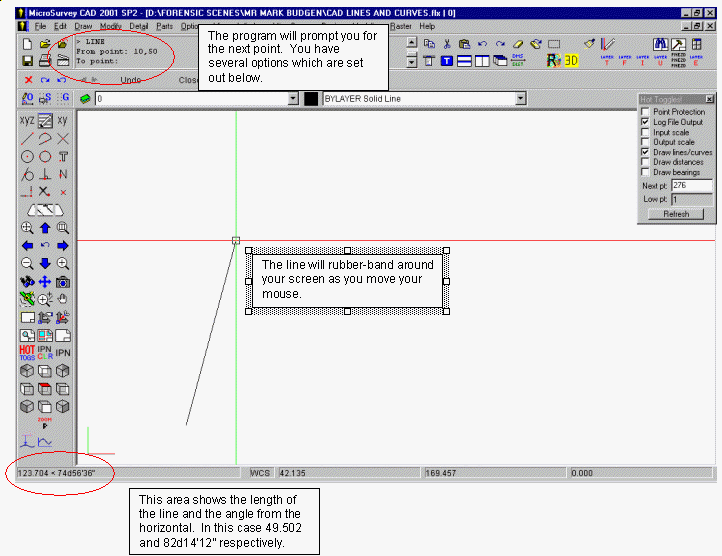Viewport: 722px width, 556px height.
Task: Click the Undo text button
Action: tap(130, 80)
